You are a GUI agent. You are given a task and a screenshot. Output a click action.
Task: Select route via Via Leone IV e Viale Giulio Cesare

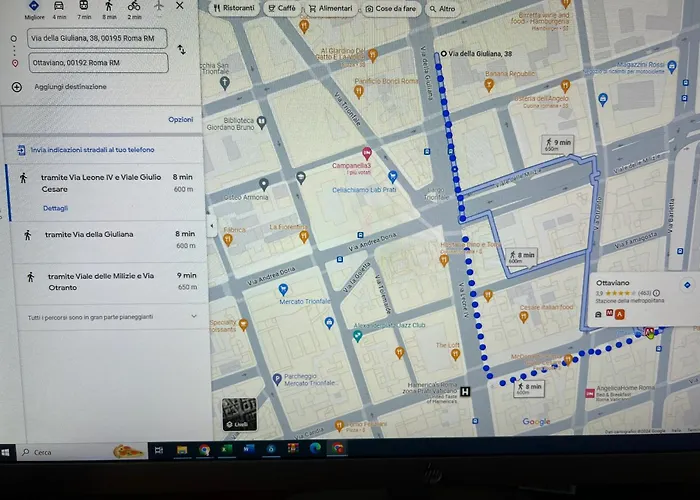106,192
